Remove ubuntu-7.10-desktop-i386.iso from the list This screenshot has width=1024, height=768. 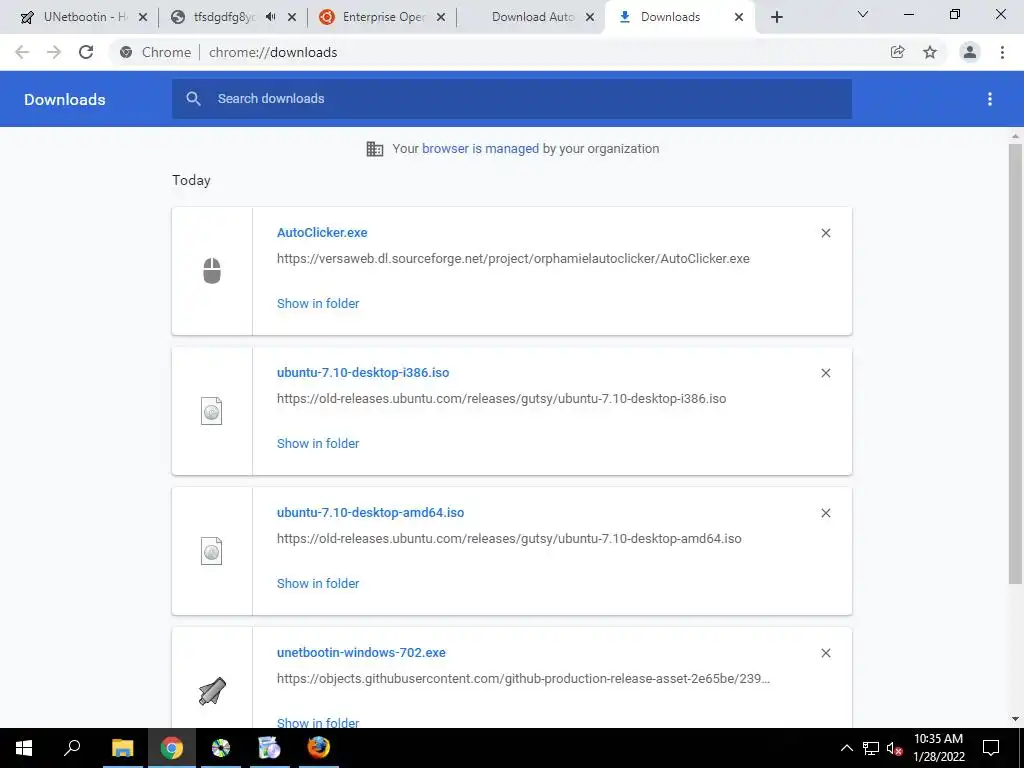click(825, 373)
